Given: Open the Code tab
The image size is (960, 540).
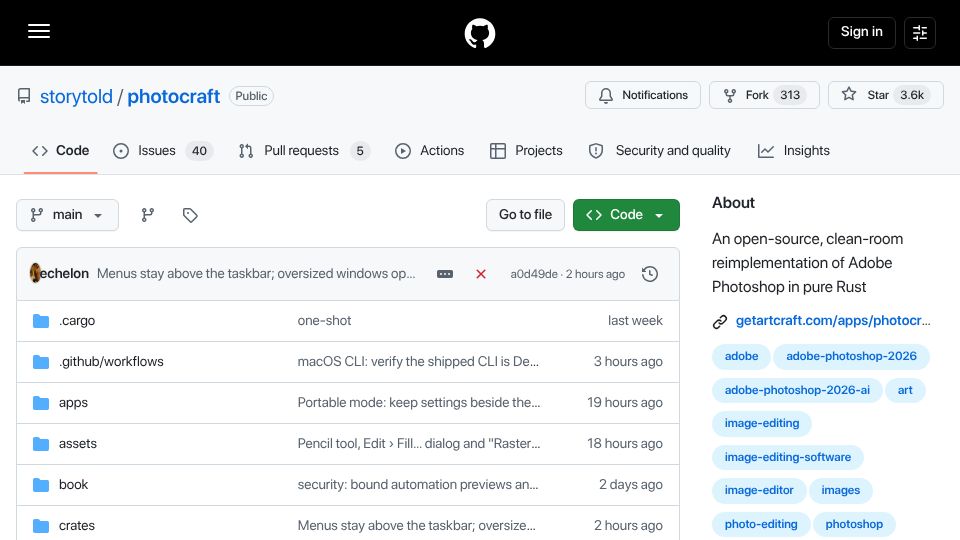Looking at the screenshot, I should coord(61,151).
